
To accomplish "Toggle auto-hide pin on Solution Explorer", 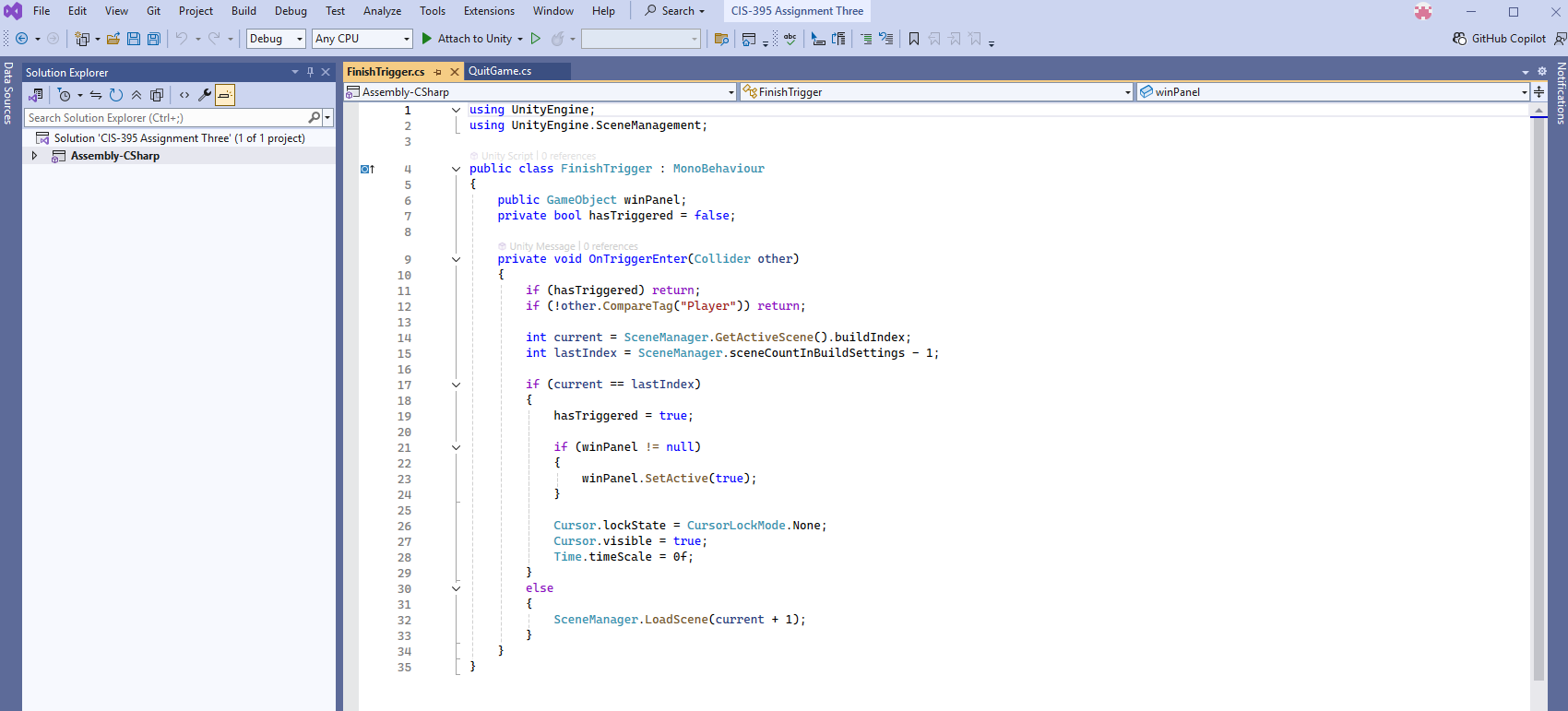I will (x=311, y=72).
